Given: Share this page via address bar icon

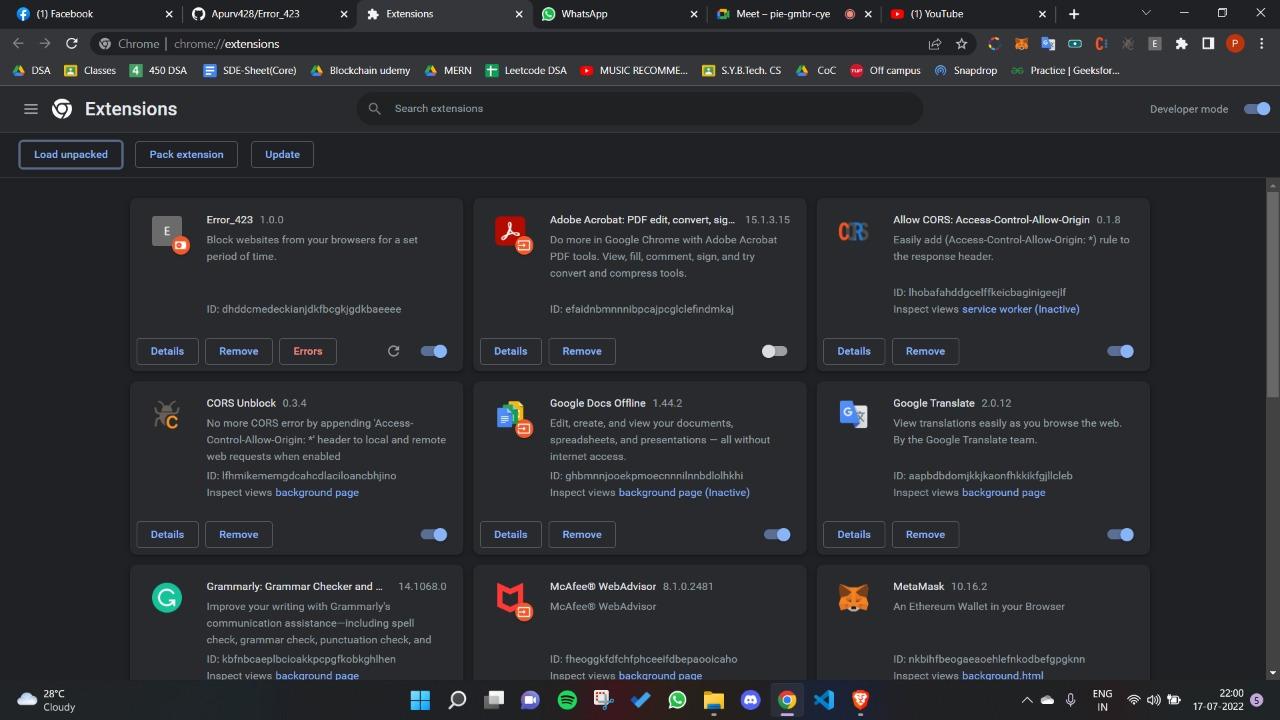Looking at the screenshot, I should pyautogui.click(x=934, y=43).
